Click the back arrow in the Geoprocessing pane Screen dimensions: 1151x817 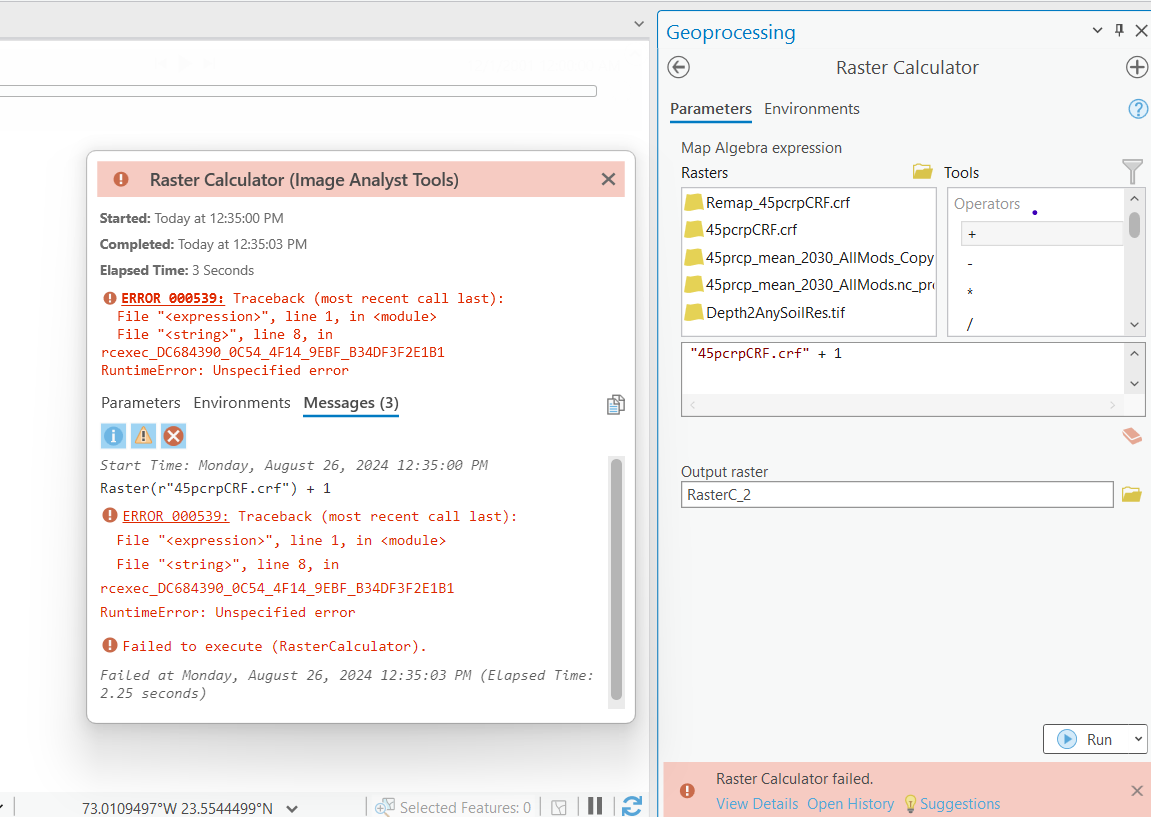[x=678, y=67]
